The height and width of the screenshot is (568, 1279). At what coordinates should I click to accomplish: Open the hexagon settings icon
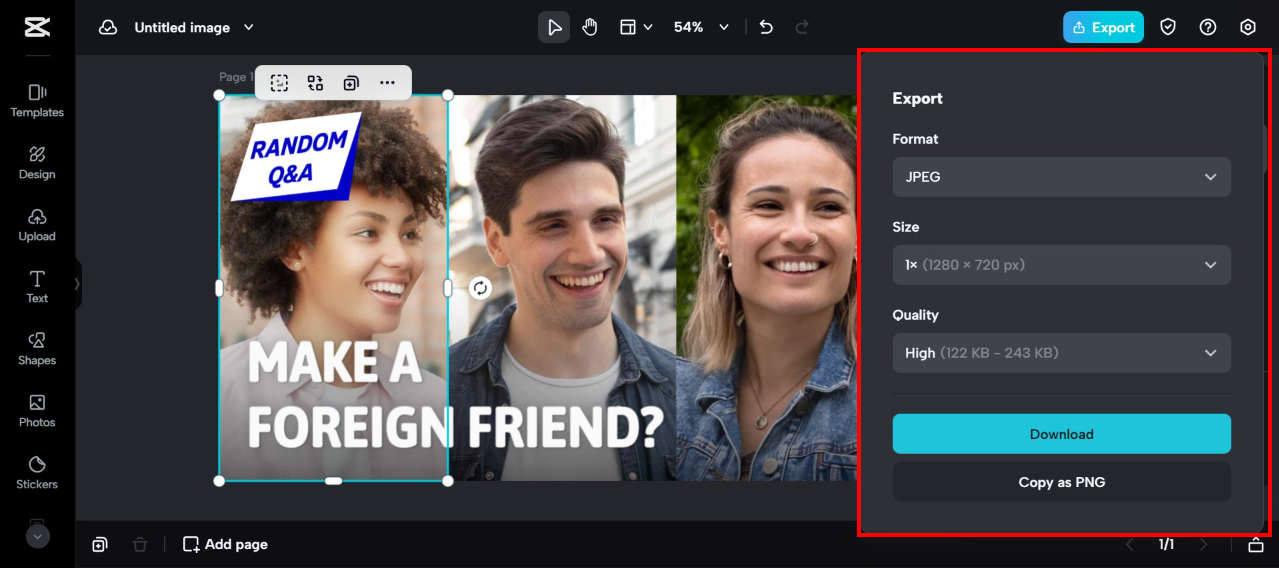tap(1248, 27)
